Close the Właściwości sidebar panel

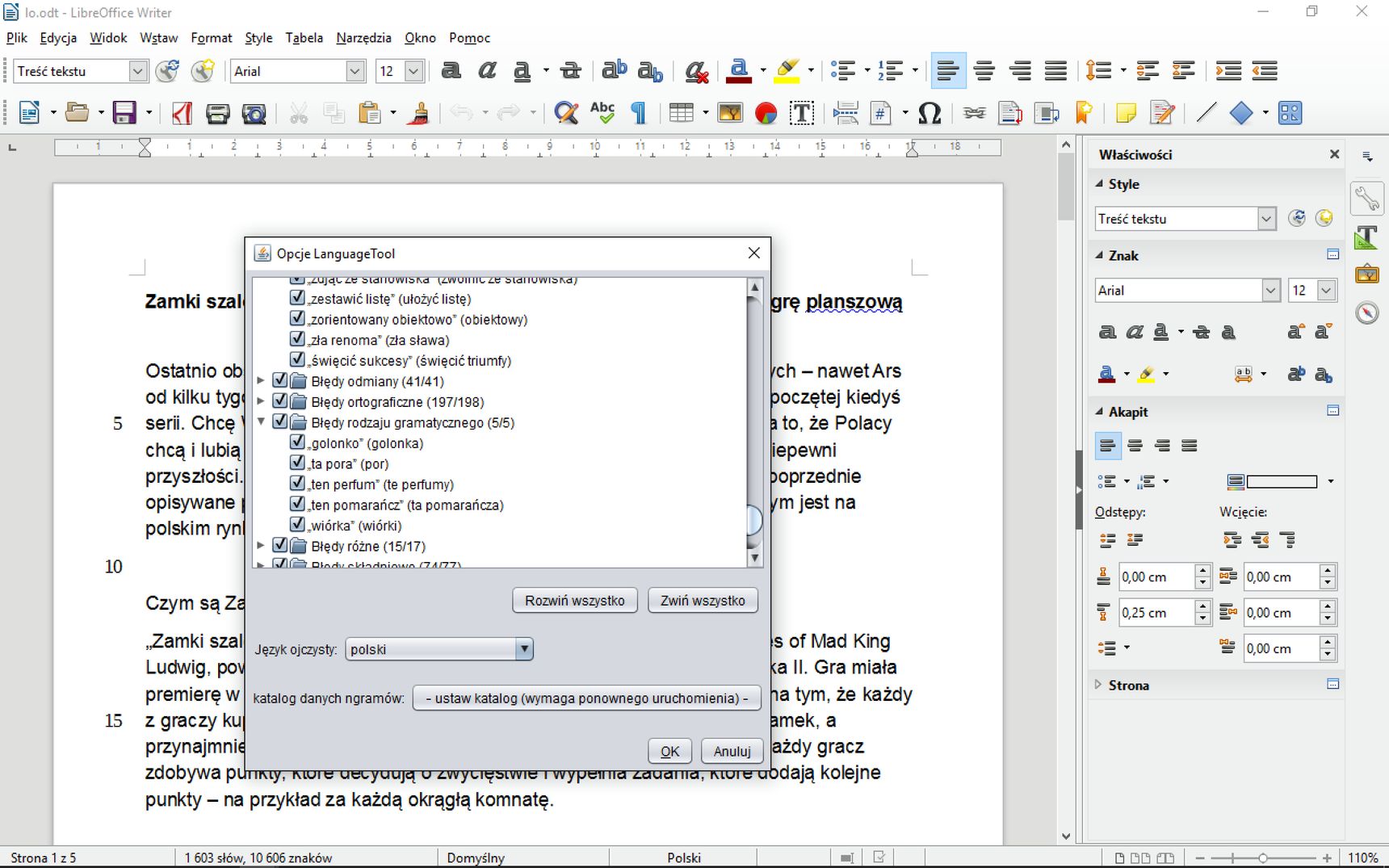click(1334, 154)
